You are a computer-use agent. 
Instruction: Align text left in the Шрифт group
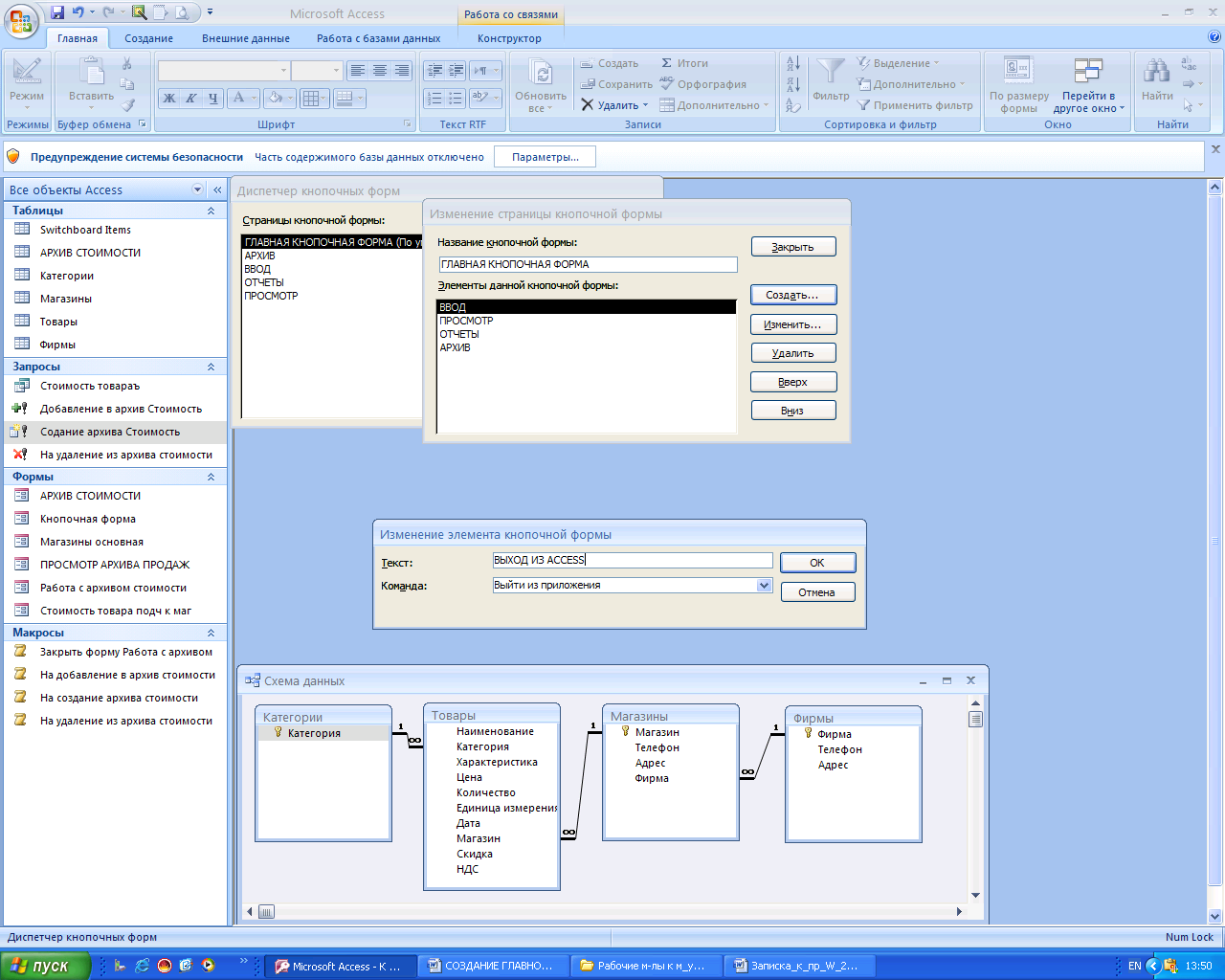tap(357, 71)
